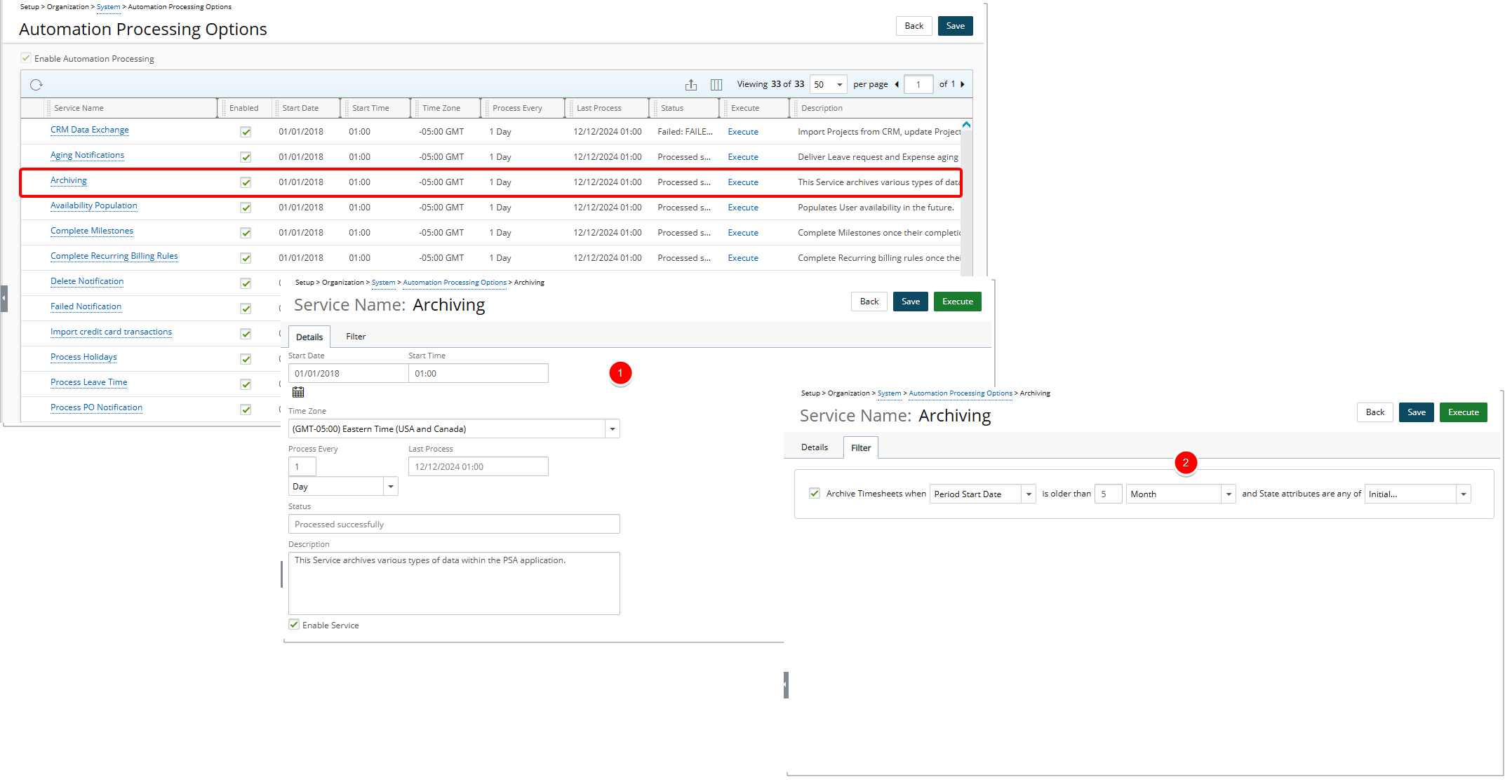Toggle the Archive Timesheets when checkbox
This screenshot has height=784, width=1512.
(x=815, y=494)
